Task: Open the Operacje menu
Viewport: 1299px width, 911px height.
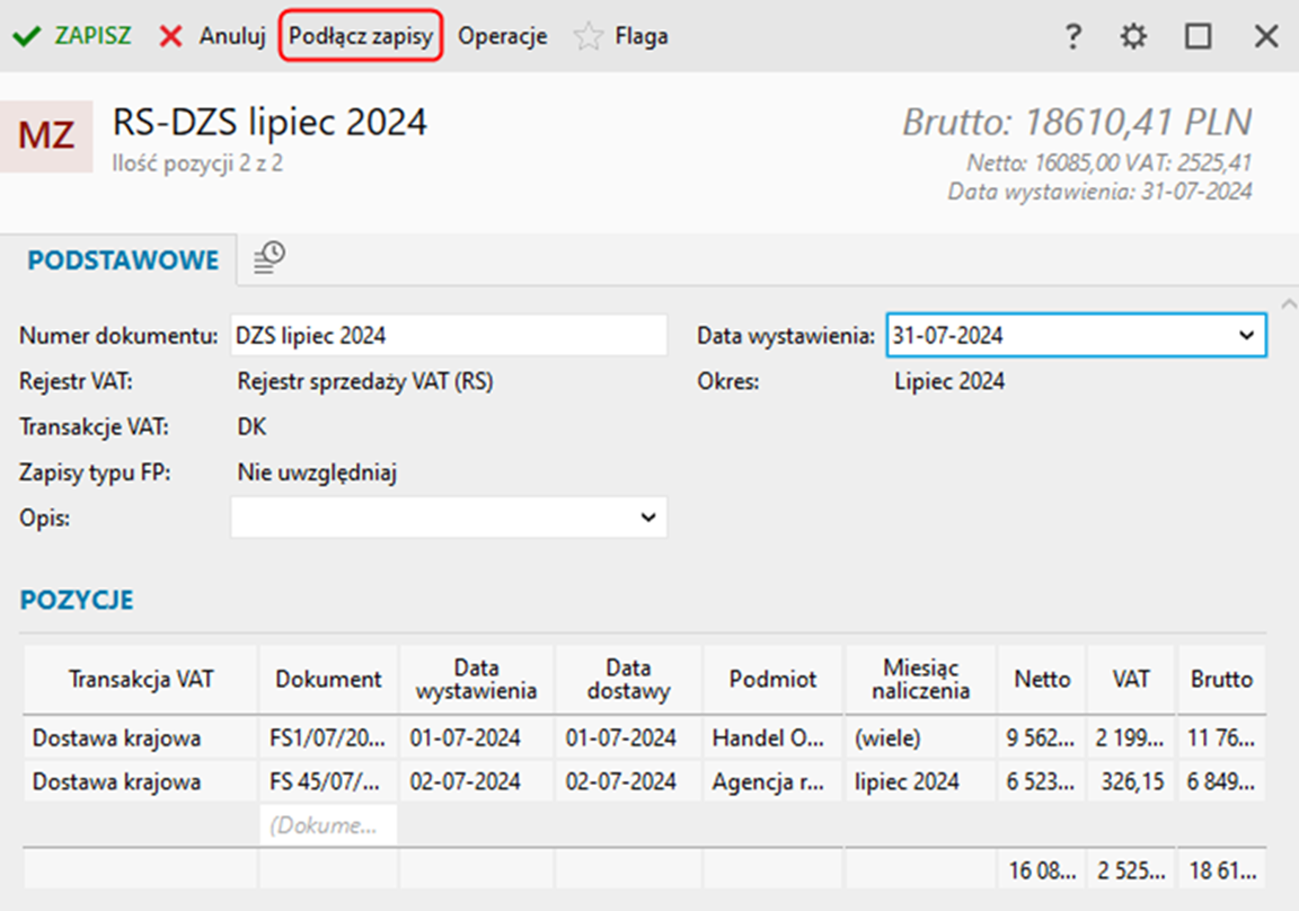Action: (503, 37)
